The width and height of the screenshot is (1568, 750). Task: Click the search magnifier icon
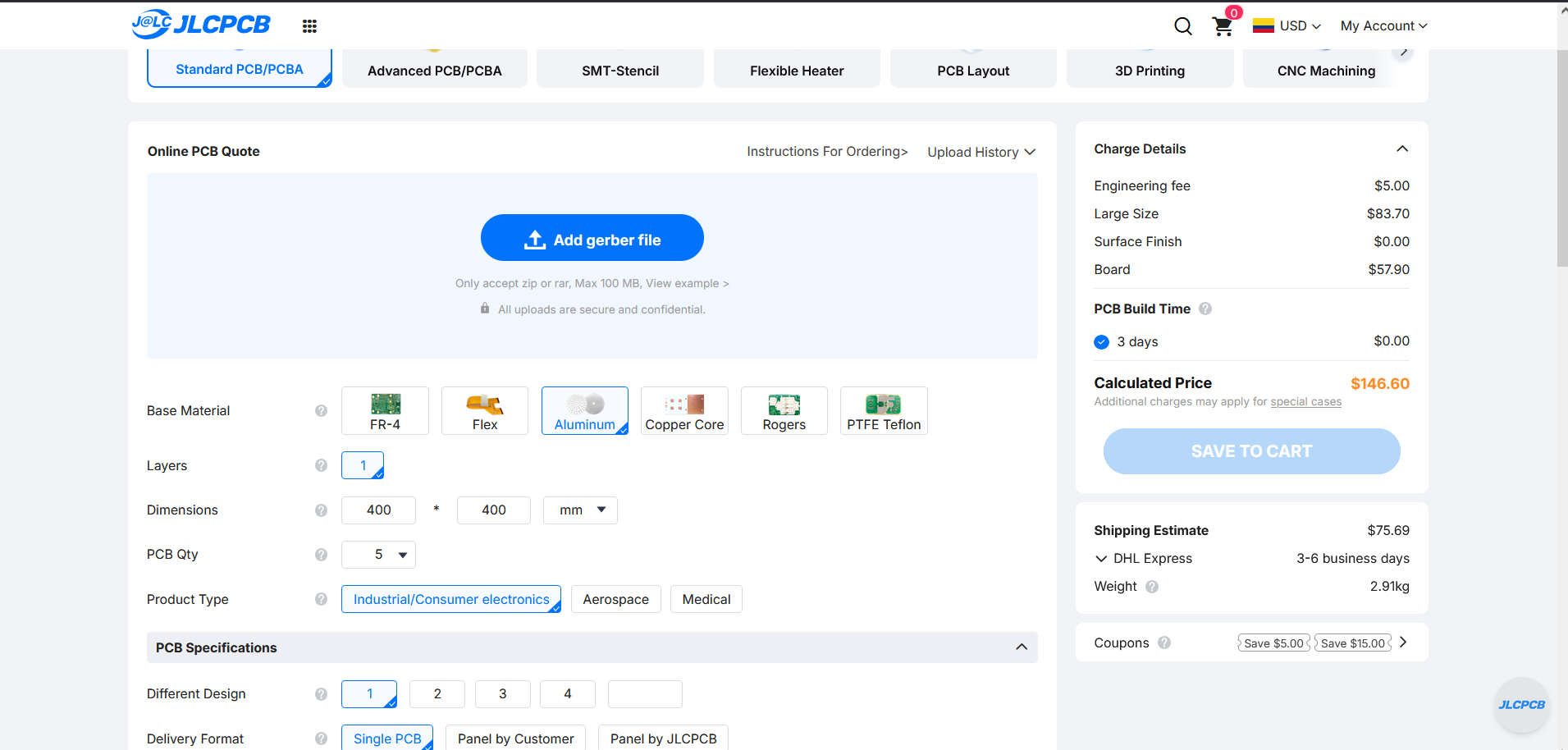(x=1182, y=26)
